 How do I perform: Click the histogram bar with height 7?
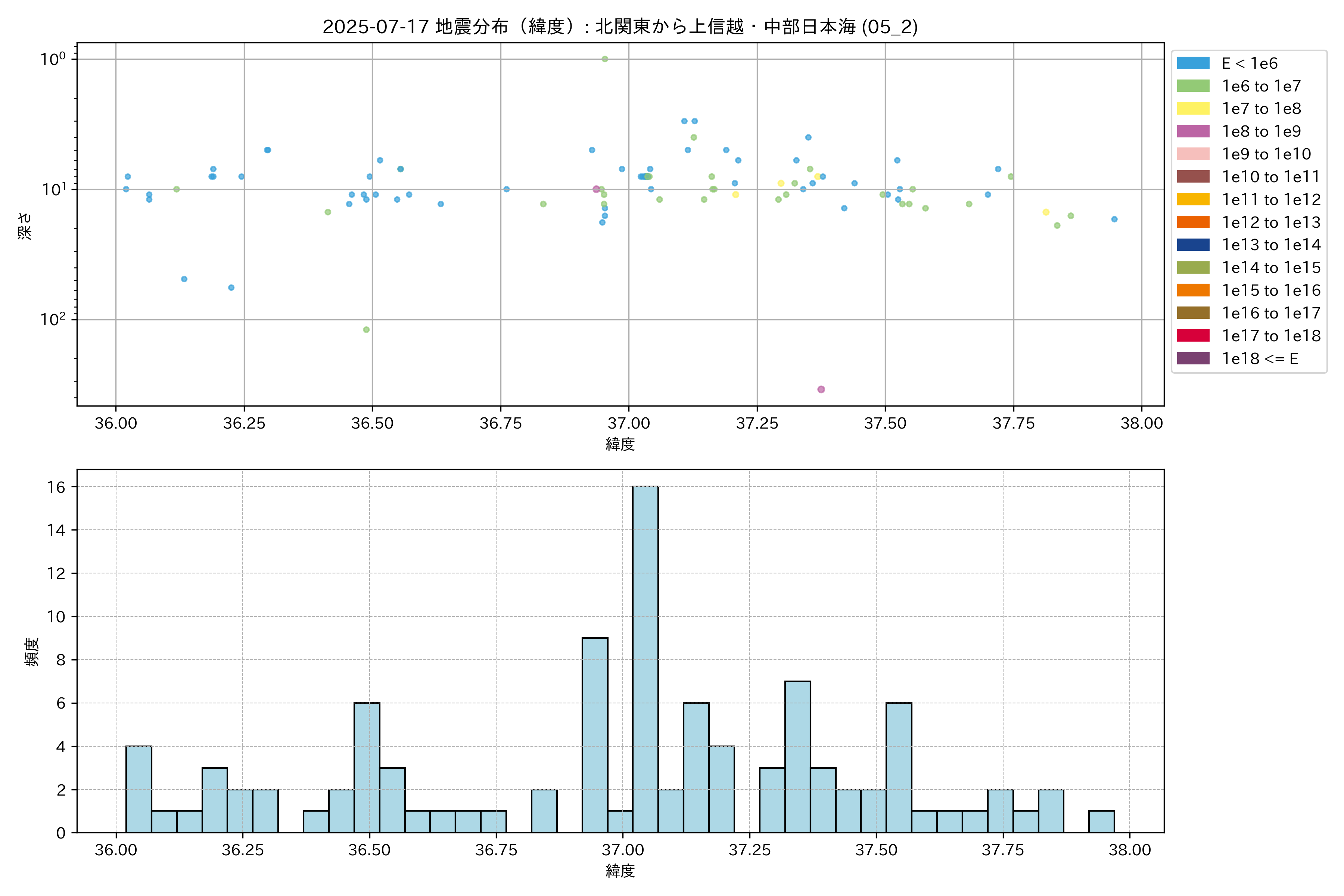797,757
